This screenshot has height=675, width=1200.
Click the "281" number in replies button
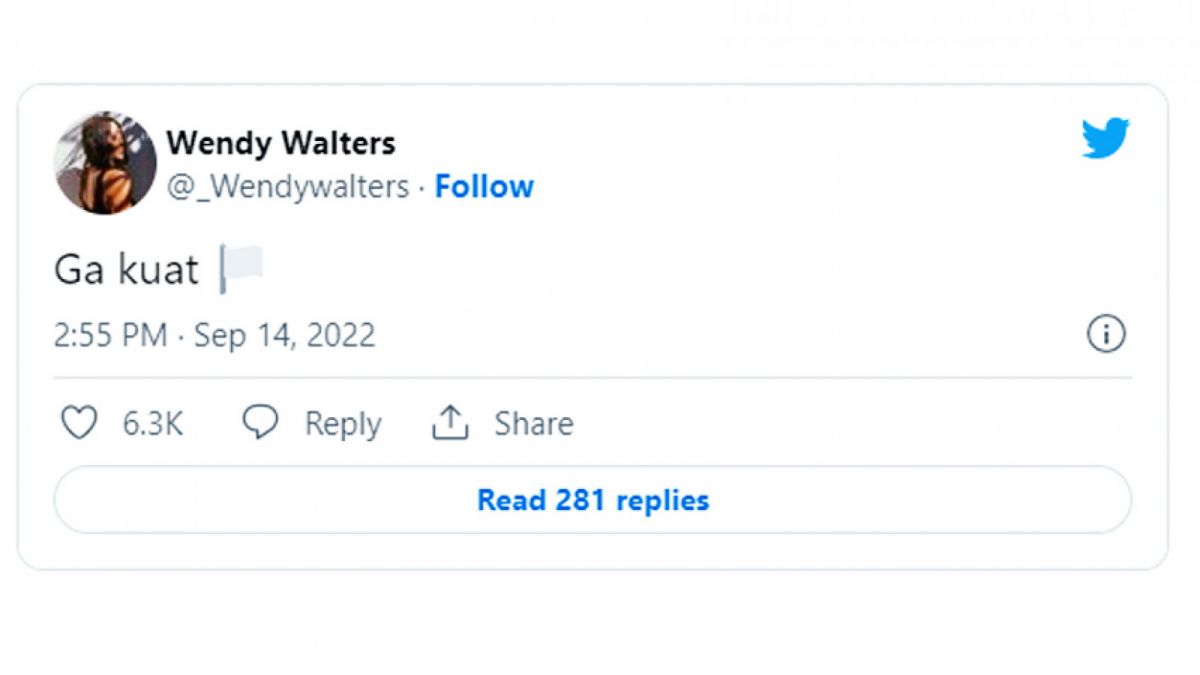point(580,500)
